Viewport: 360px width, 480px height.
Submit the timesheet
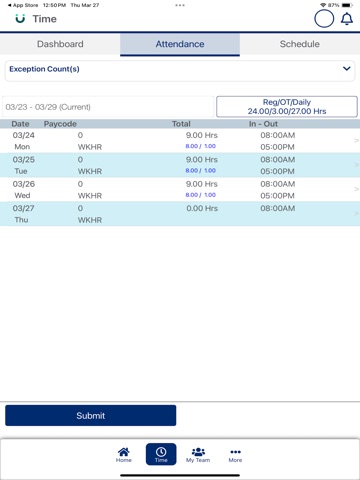point(91,415)
